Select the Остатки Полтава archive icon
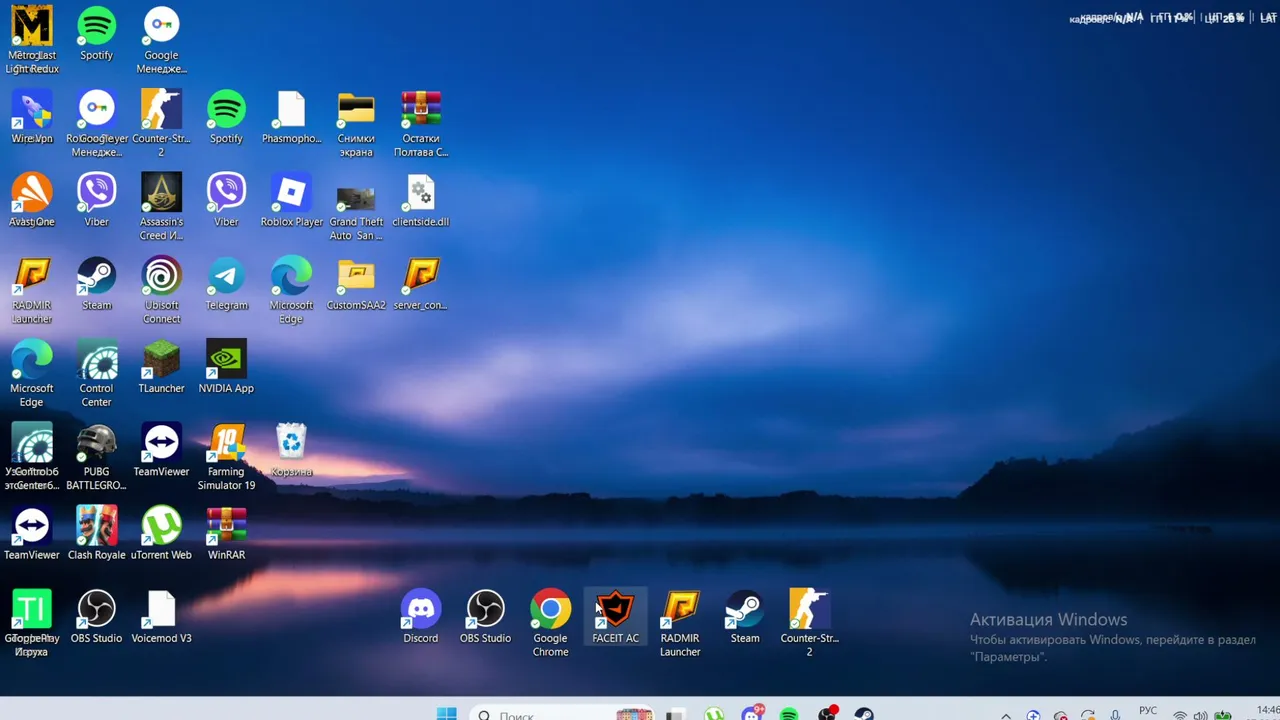The width and height of the screenshot is (1280, 720). (421, 124)
